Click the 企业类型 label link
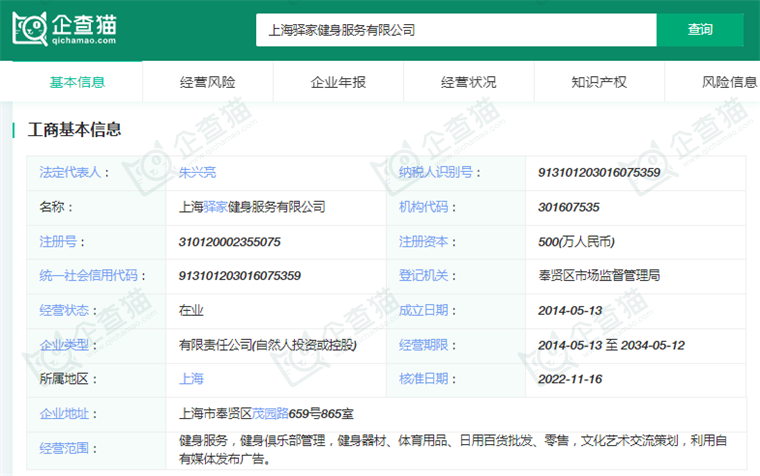Screen dimensions: 760x476 64,345
